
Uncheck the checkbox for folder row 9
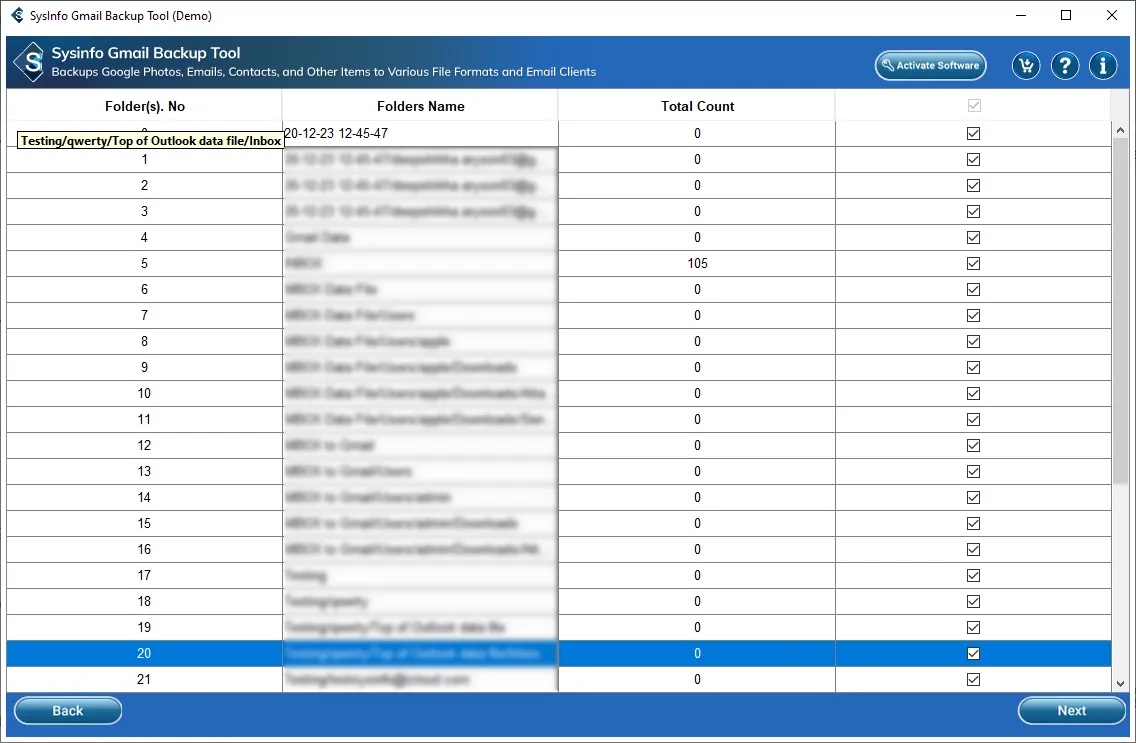[x=973, y=367]
